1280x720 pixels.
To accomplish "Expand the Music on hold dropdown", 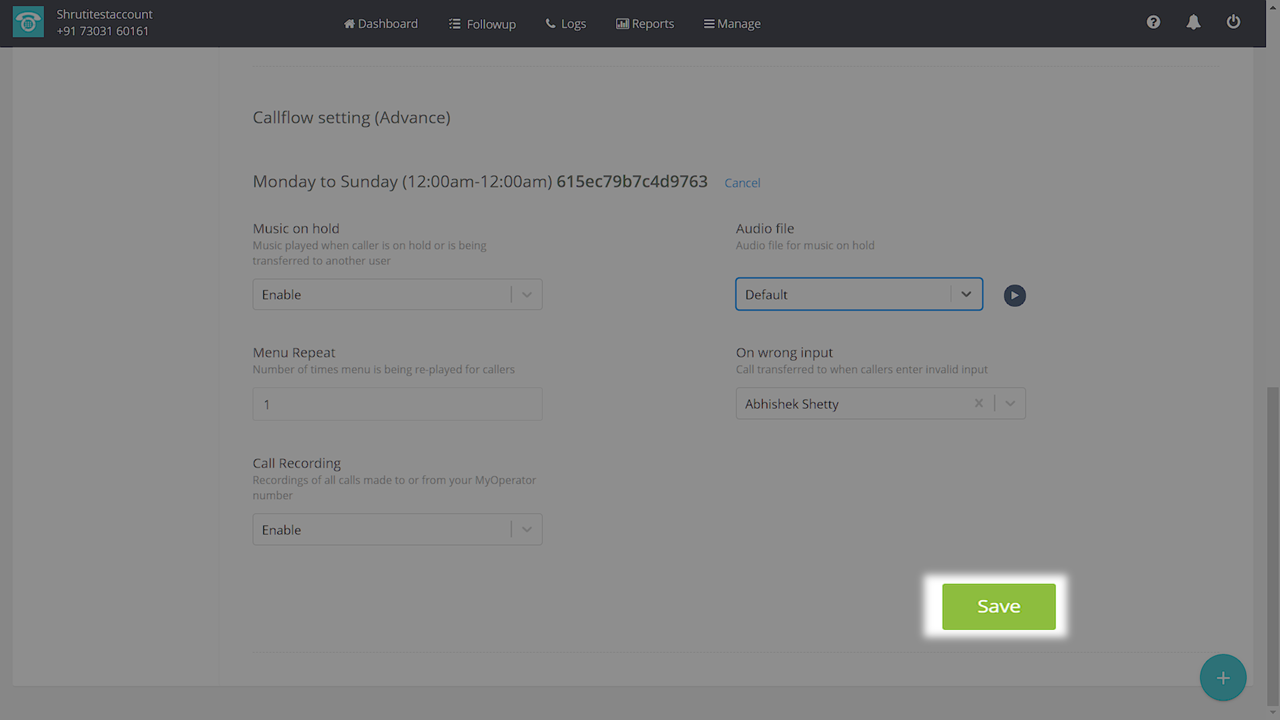I will pos(527,295).
